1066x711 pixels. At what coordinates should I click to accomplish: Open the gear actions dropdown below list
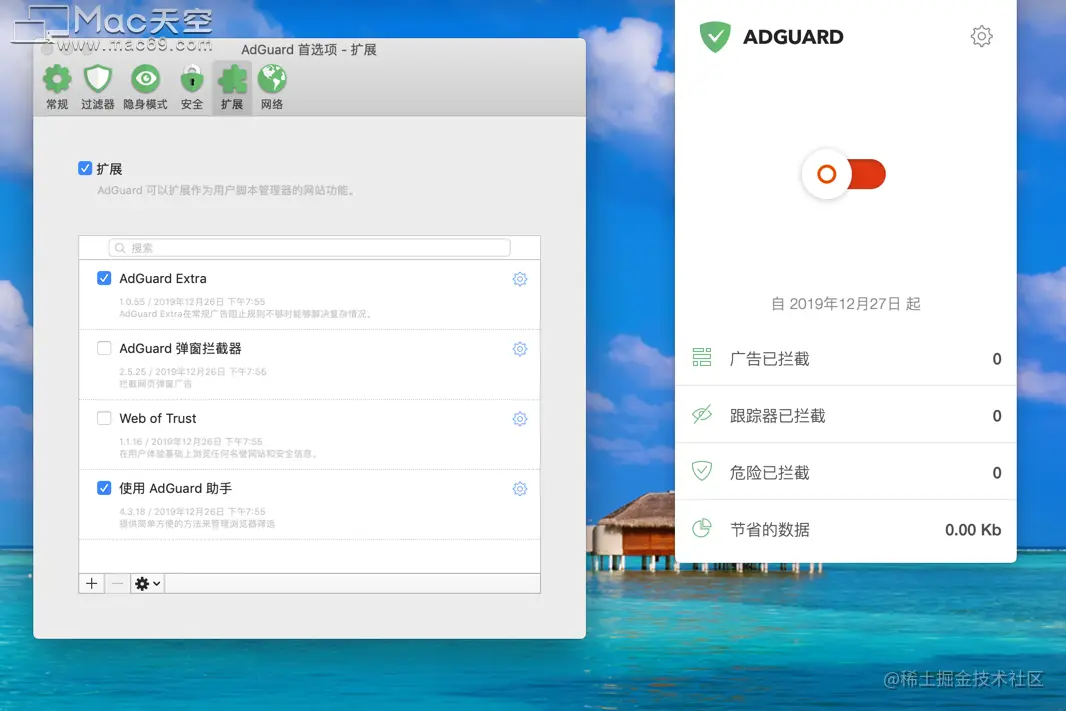(148, 583)
